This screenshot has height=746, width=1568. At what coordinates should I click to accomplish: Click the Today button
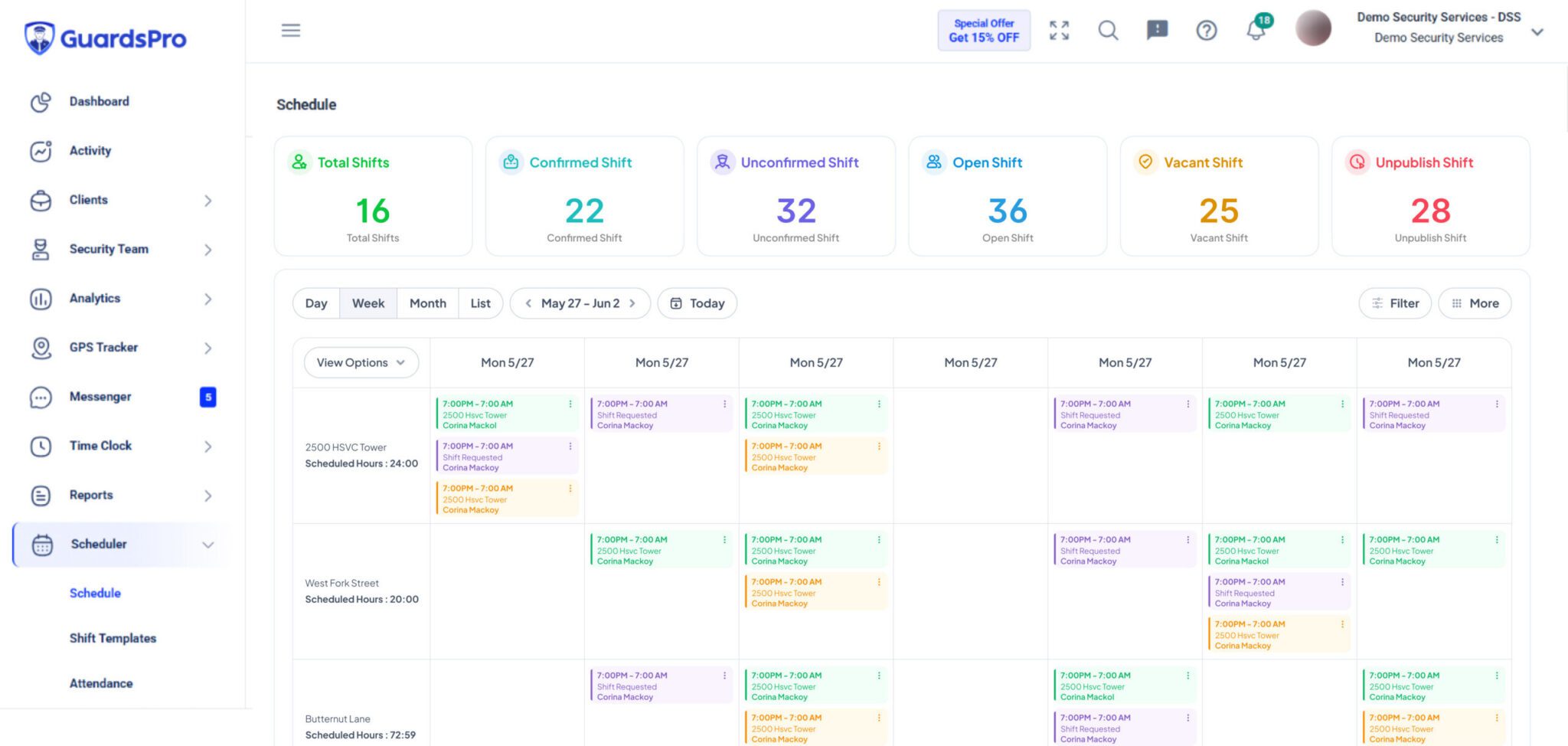[x=697, y=303]
